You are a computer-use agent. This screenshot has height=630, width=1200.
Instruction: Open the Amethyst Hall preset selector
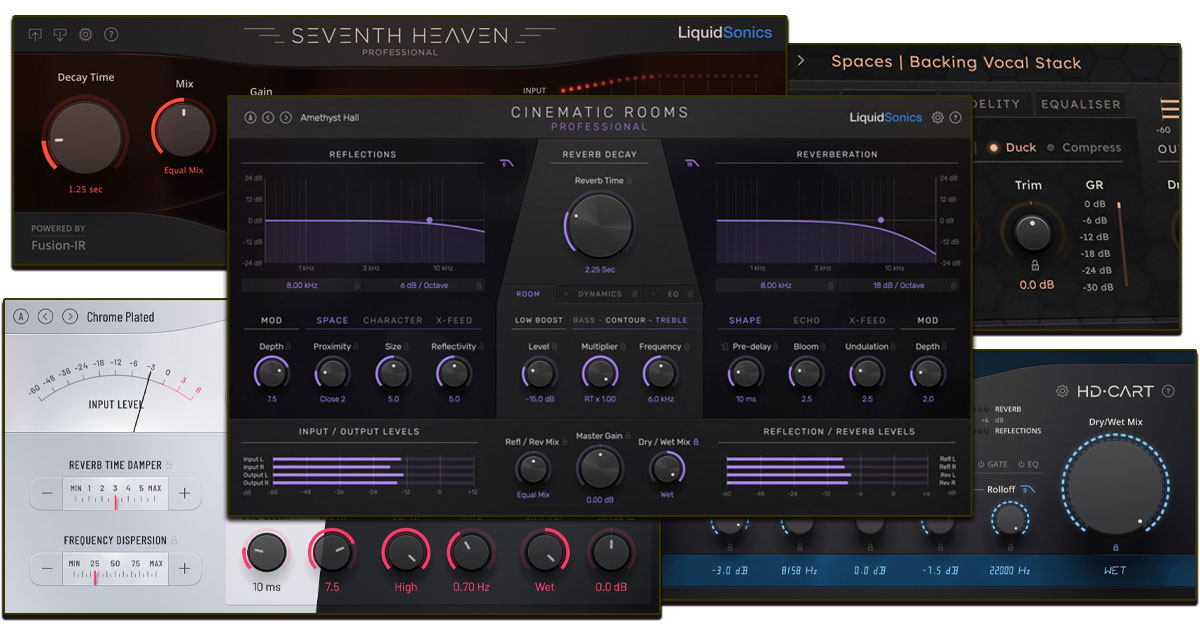pos(330,118)
